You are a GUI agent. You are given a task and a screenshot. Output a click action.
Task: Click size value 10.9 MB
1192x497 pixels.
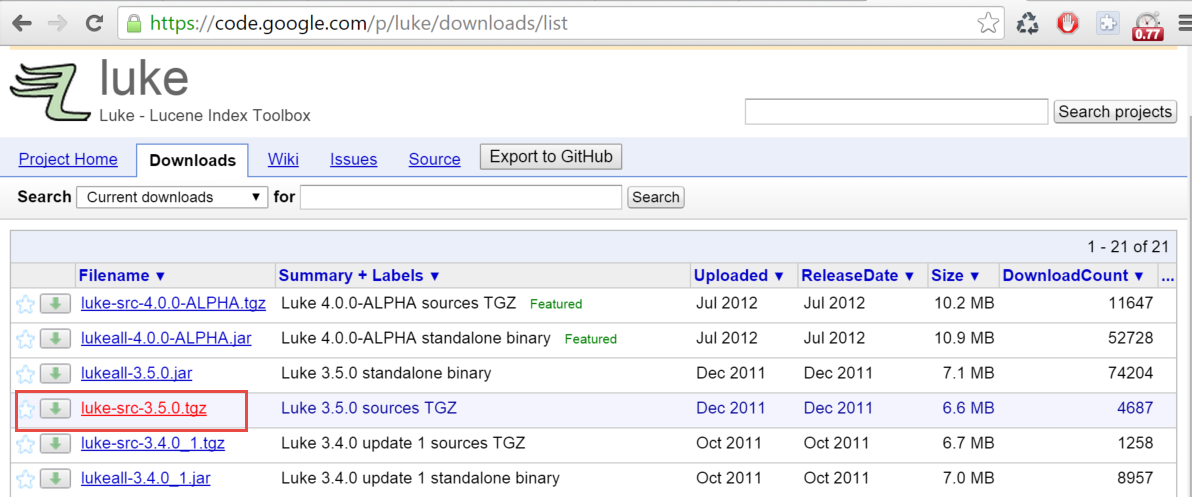963,339
